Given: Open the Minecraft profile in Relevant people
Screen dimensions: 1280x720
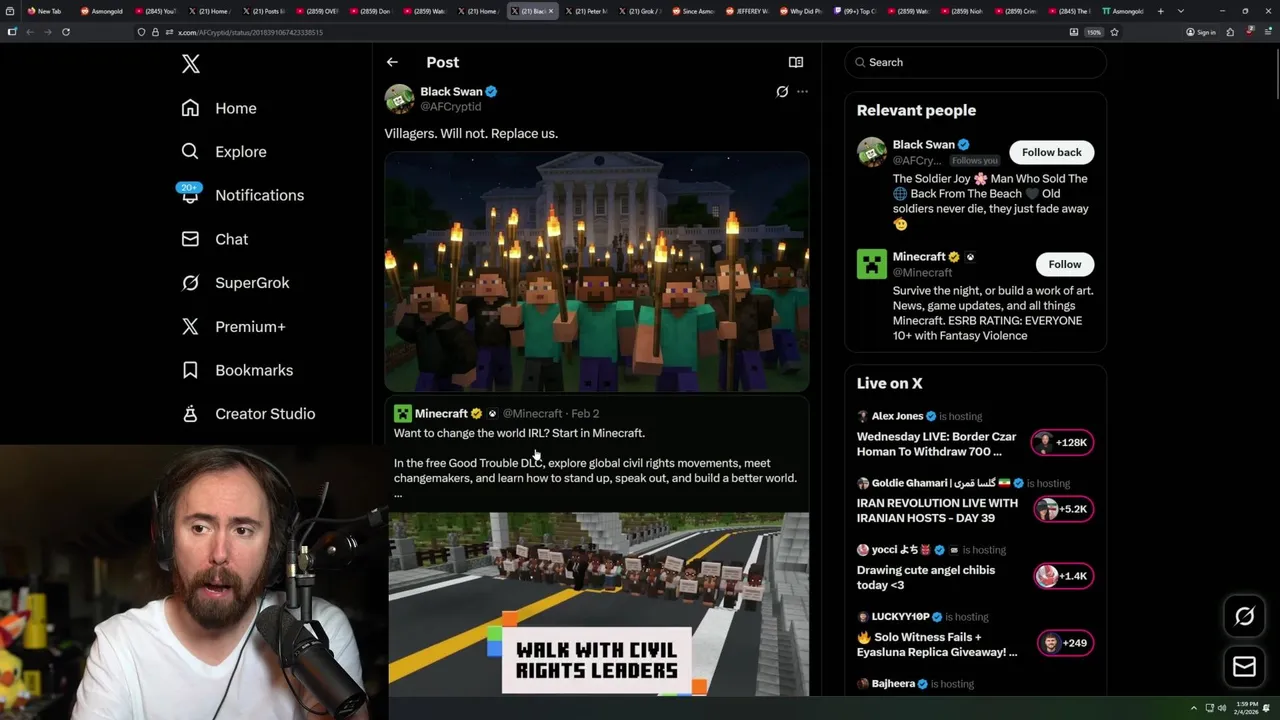Looking at the screenshot, I should [x=918, y=256].
